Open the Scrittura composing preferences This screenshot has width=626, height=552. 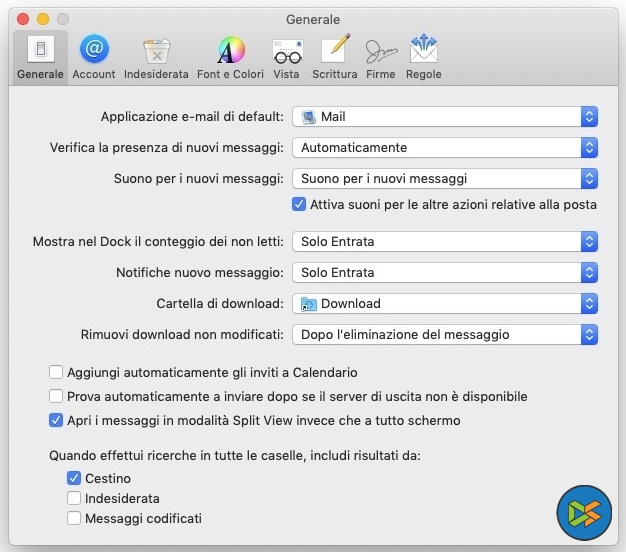tap(334, 56)
